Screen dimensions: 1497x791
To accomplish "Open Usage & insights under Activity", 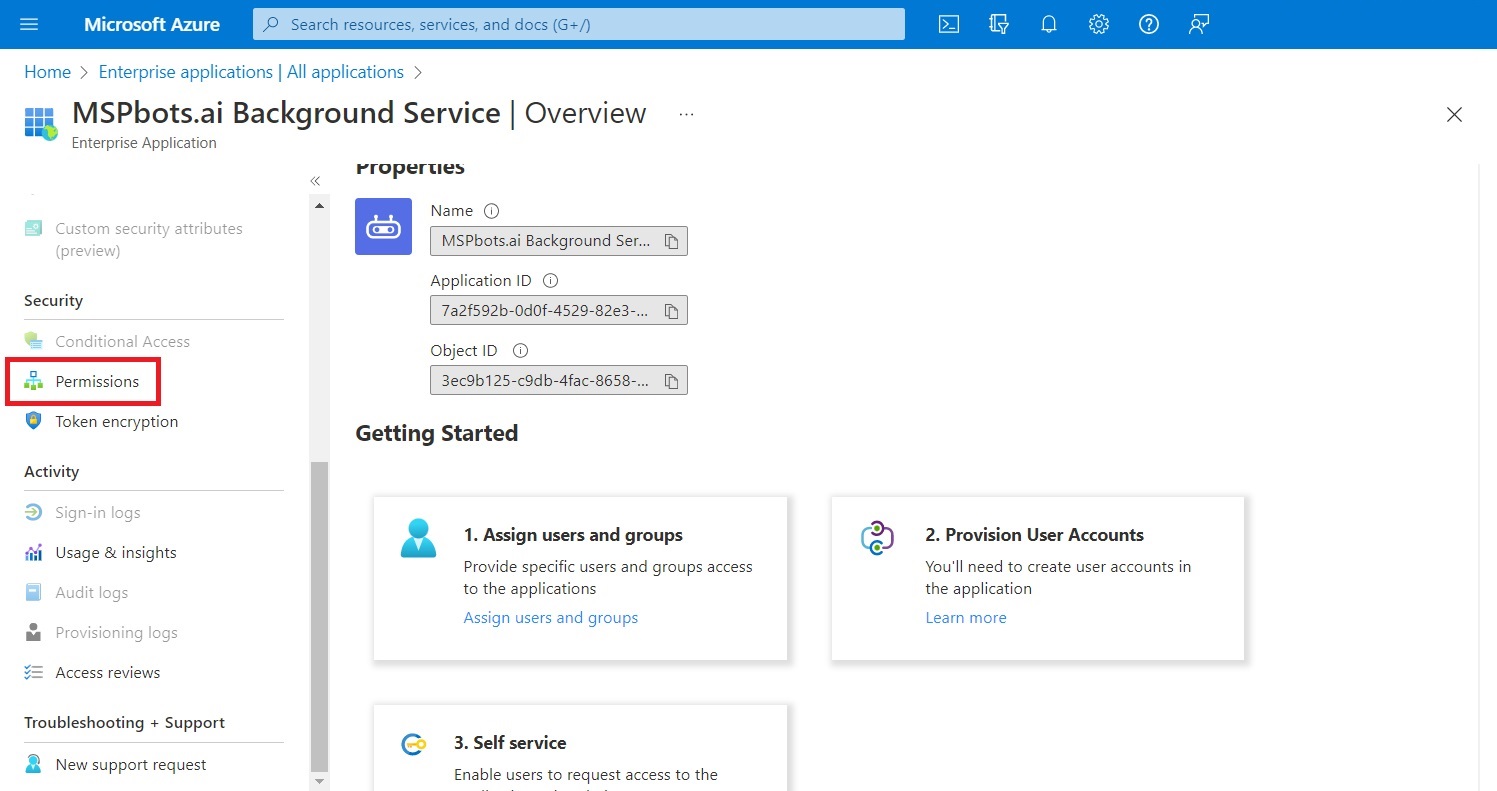I will pos(115,553).
